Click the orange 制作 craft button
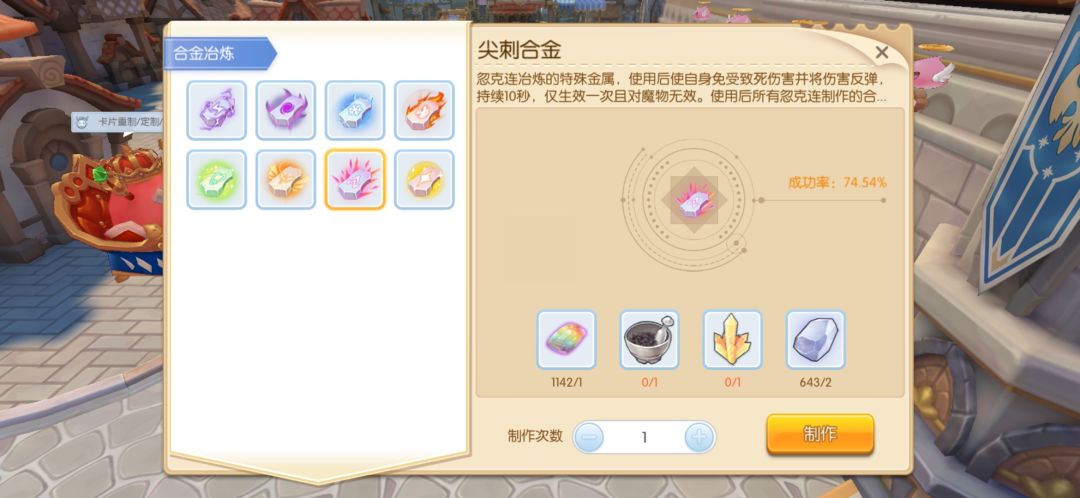This screenshot has width=1080, height=498. (x=820, y=434)
